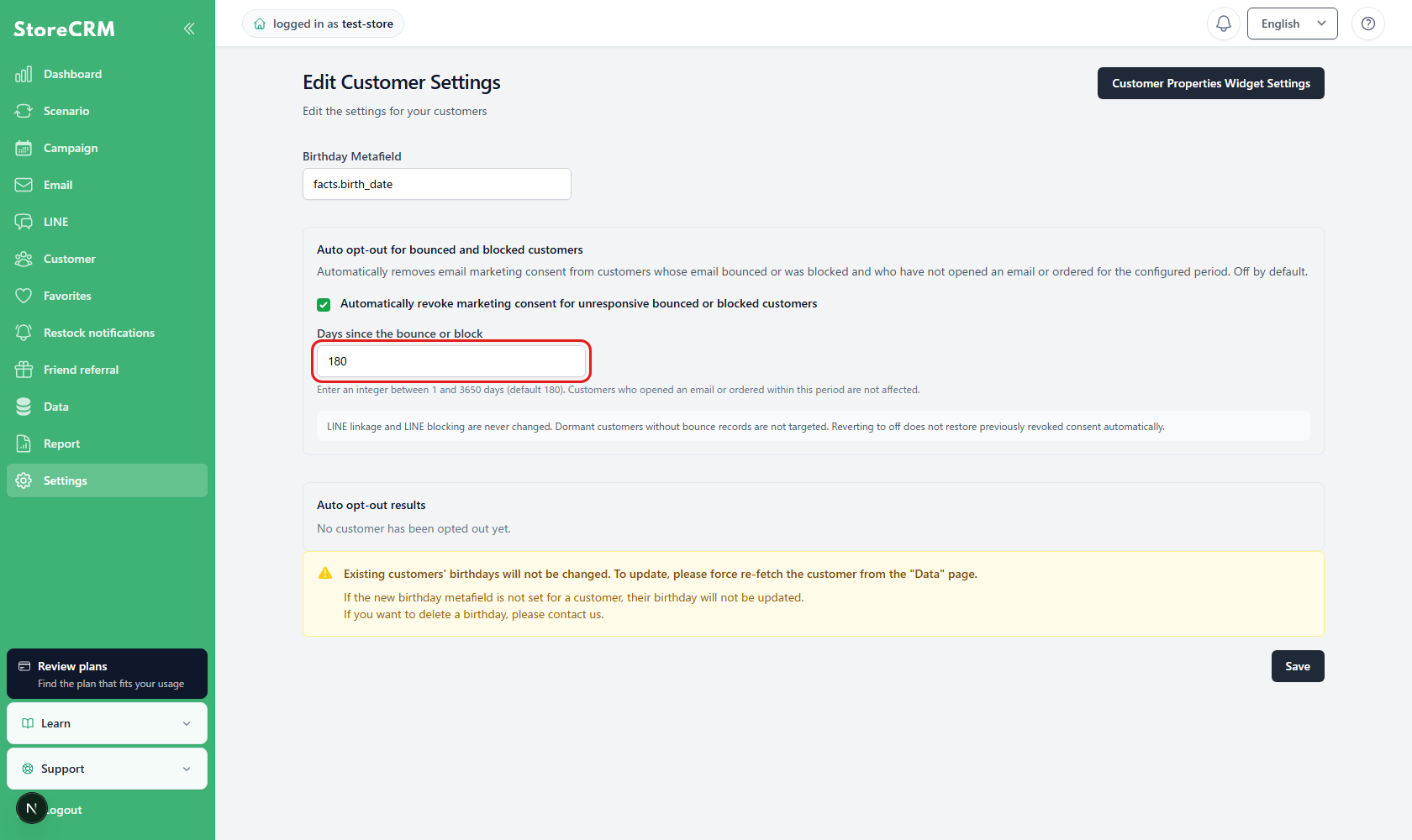Open the Friend referral menu item
The height and width of the screenshot is (840, 1412).
(x=108, y=370)
